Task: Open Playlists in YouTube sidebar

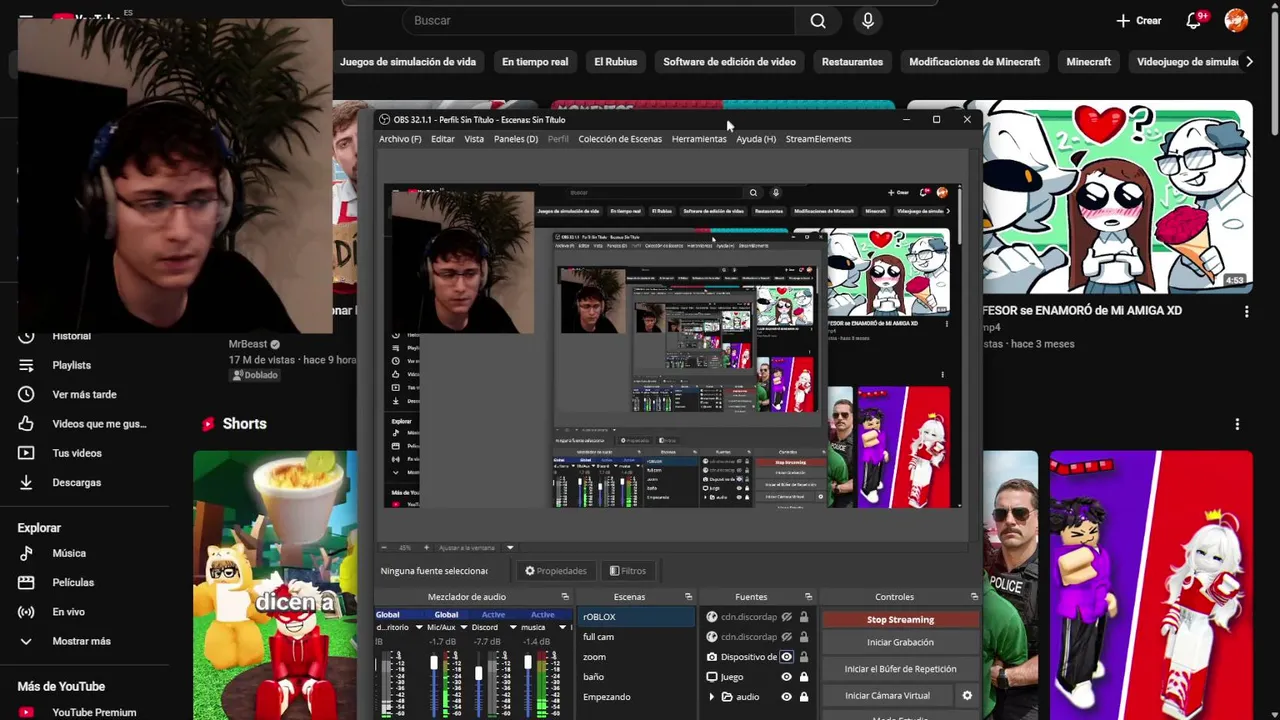Action: point(71,365)
